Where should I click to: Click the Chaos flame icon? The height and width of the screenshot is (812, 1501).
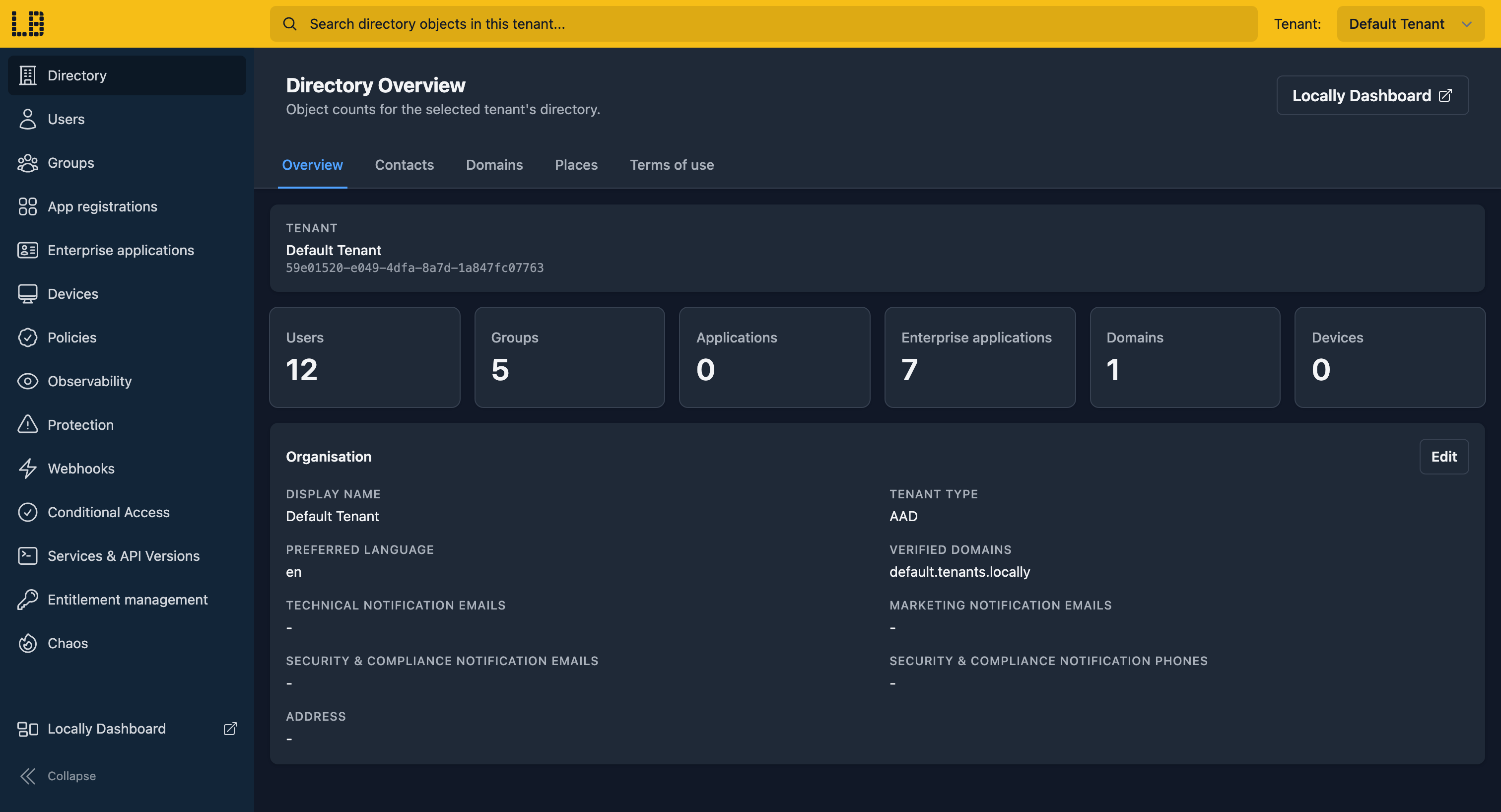tap(27, 644)
